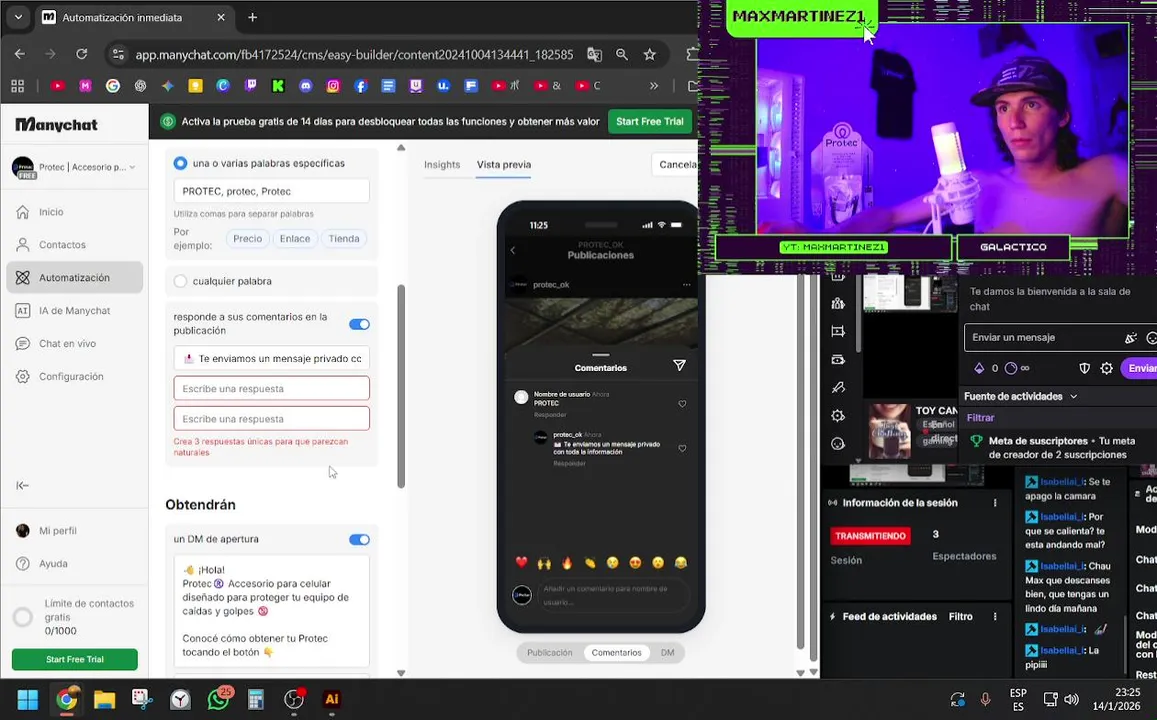This screenshot has width=1157, height=720.
Task: Click first empty 'Escribe una respuesta' field
Action: 272,388
